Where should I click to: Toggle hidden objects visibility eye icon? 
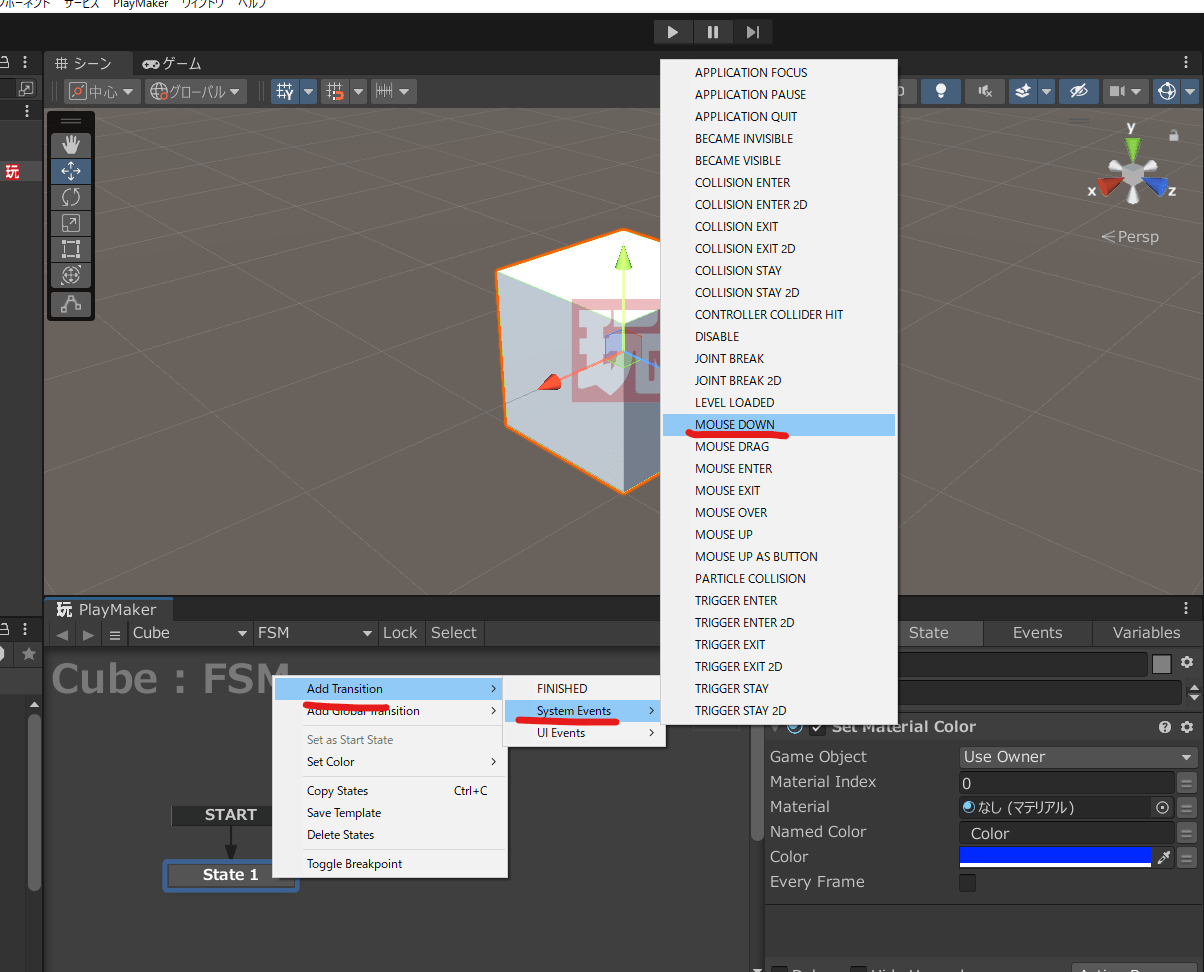1078,91
